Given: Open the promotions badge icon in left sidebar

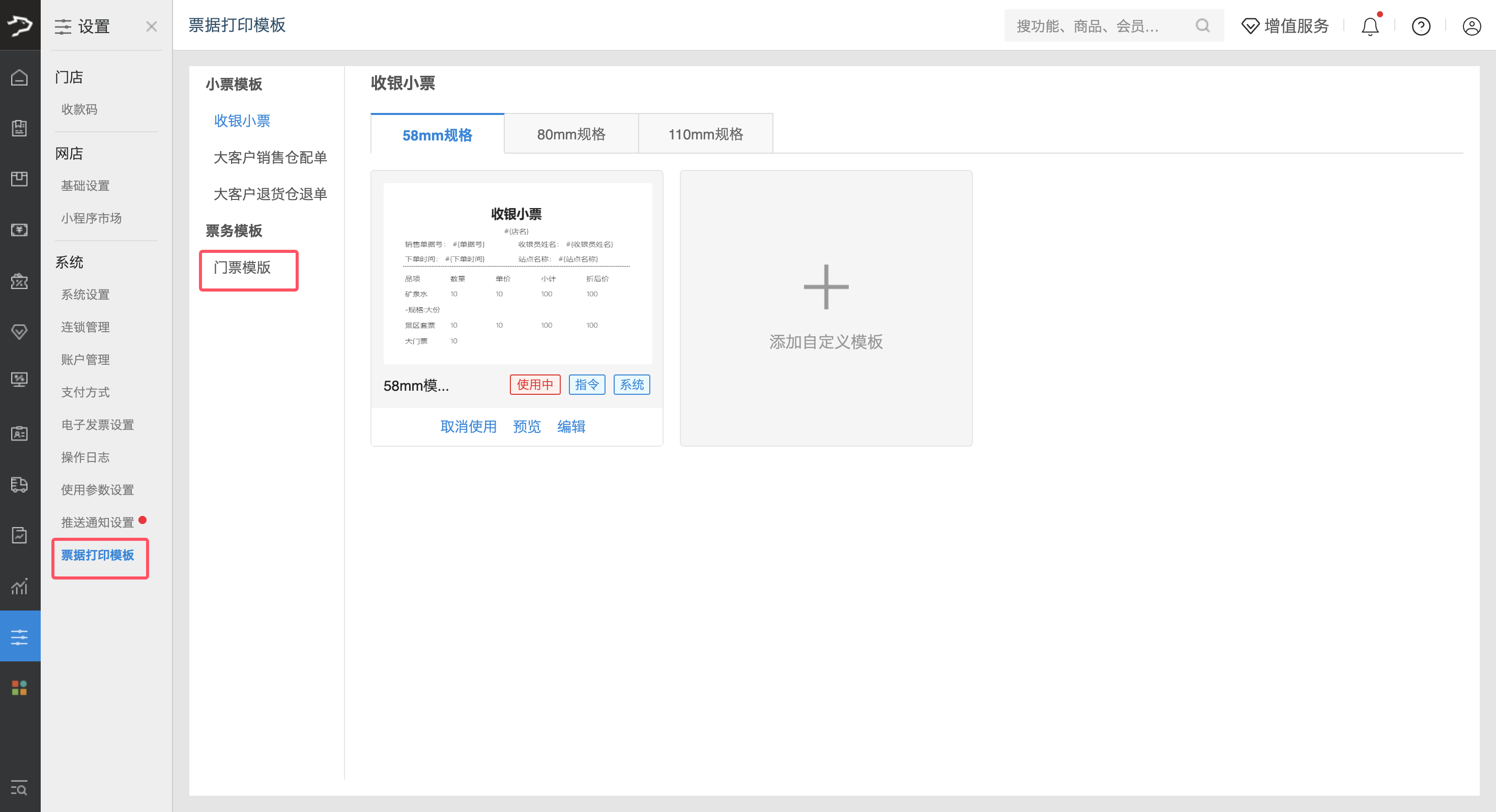Looking at the screenshot, I should pyautogui.click(x=20, y=282).
